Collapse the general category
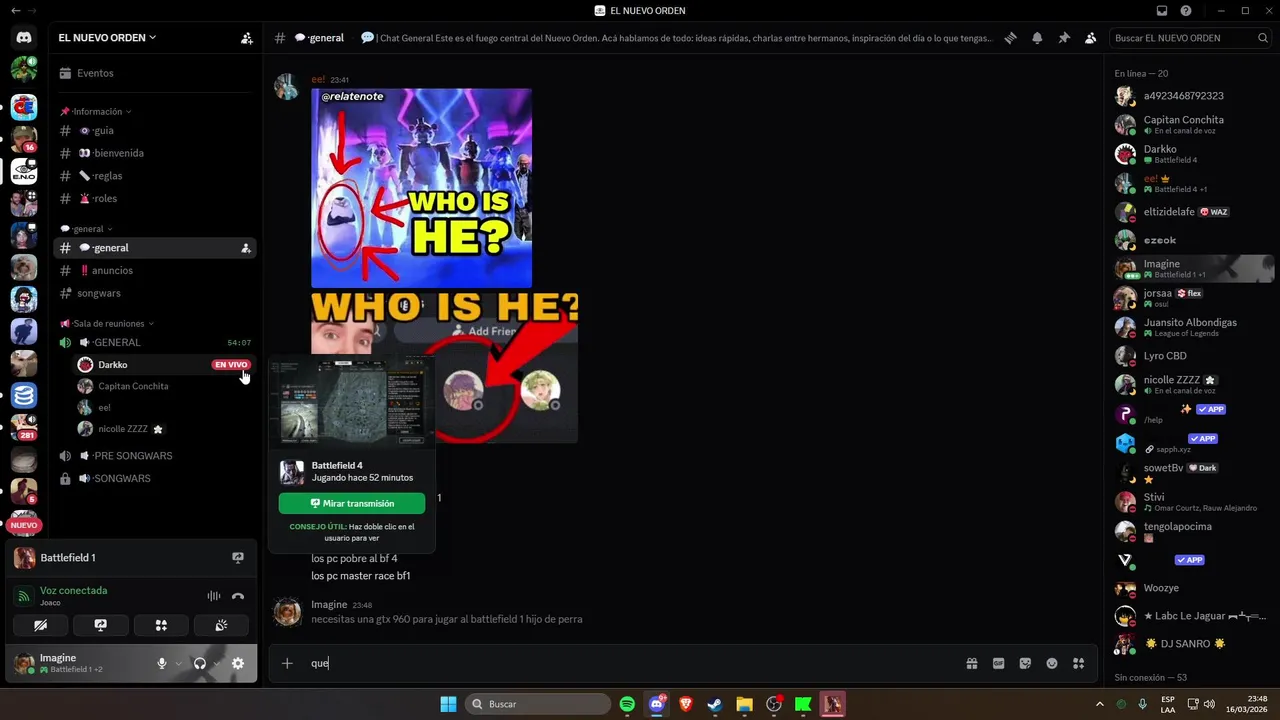The image size is (1280, 720). [x=87, y=229]
